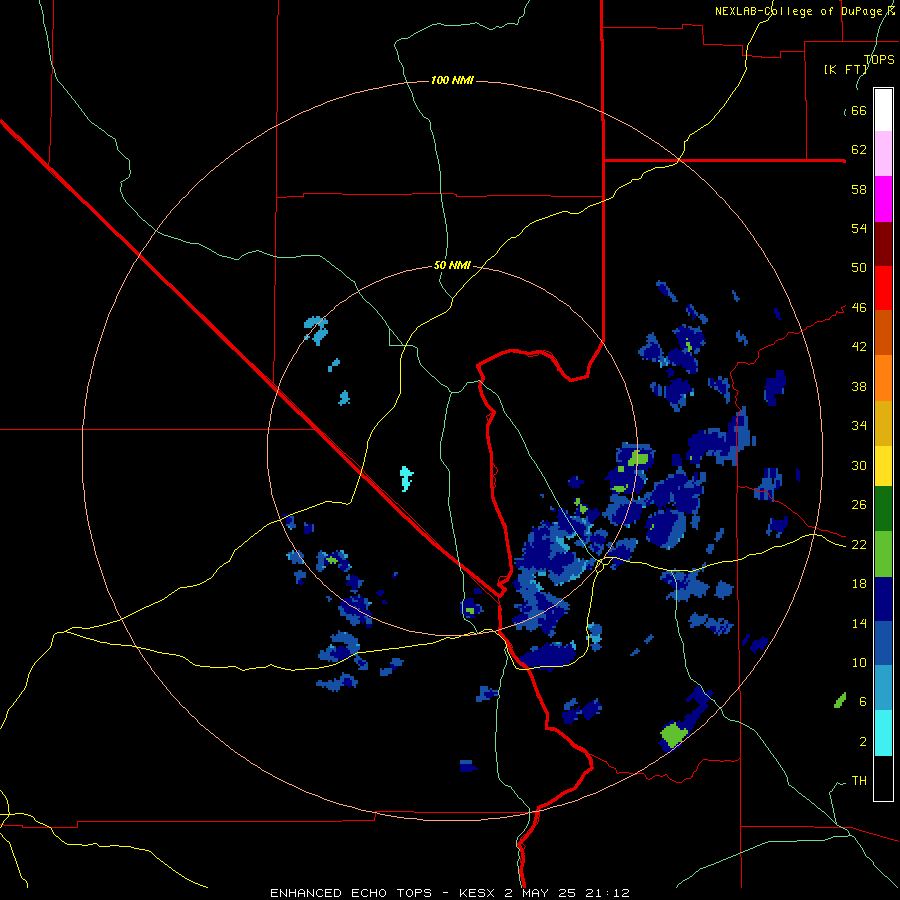Click the dark red legend swatch
Screen dimensions: 900x900
(x=883, y=244)
